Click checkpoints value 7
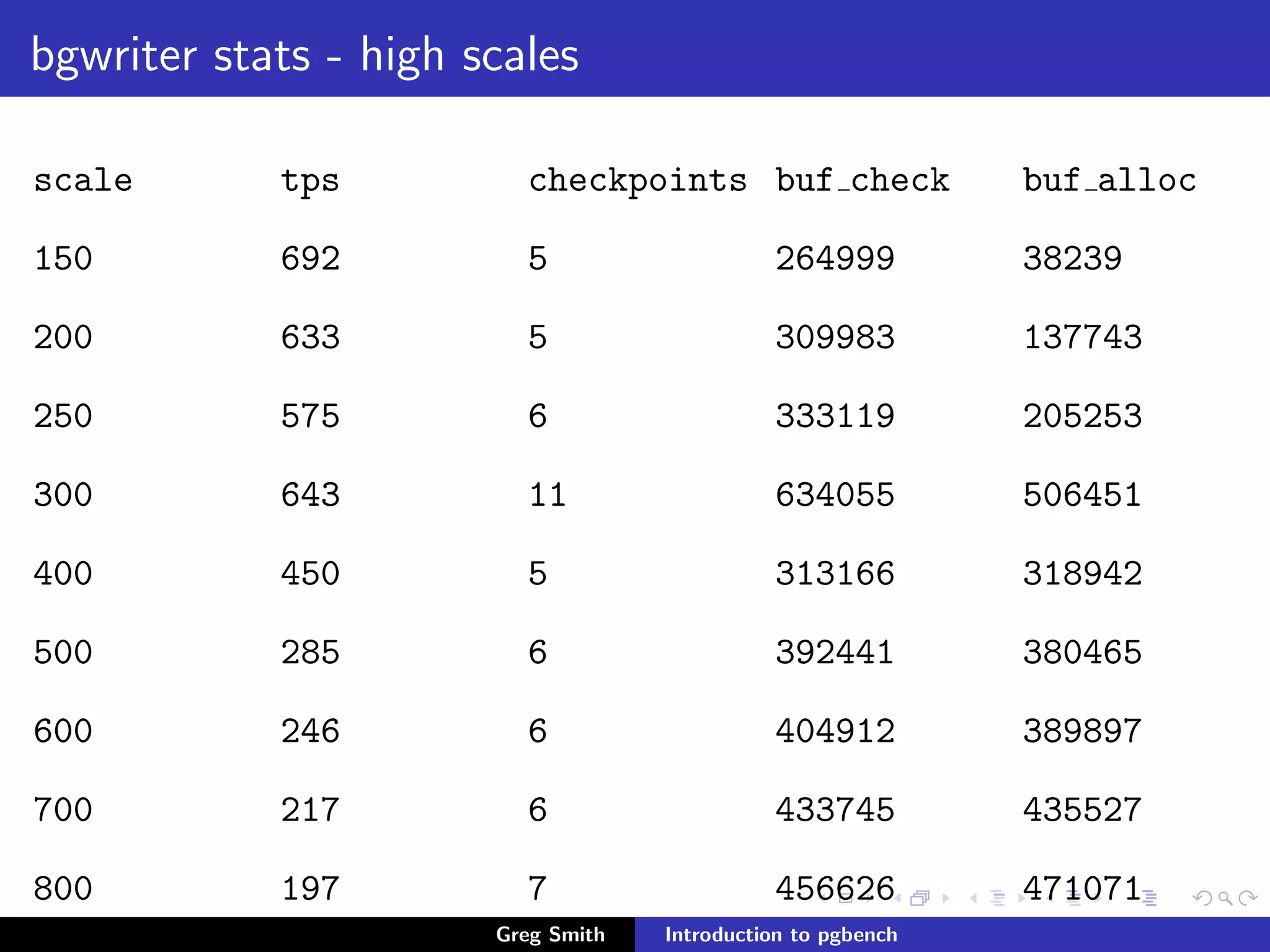Screen dimensions: 1270x952 pos(538,888)
